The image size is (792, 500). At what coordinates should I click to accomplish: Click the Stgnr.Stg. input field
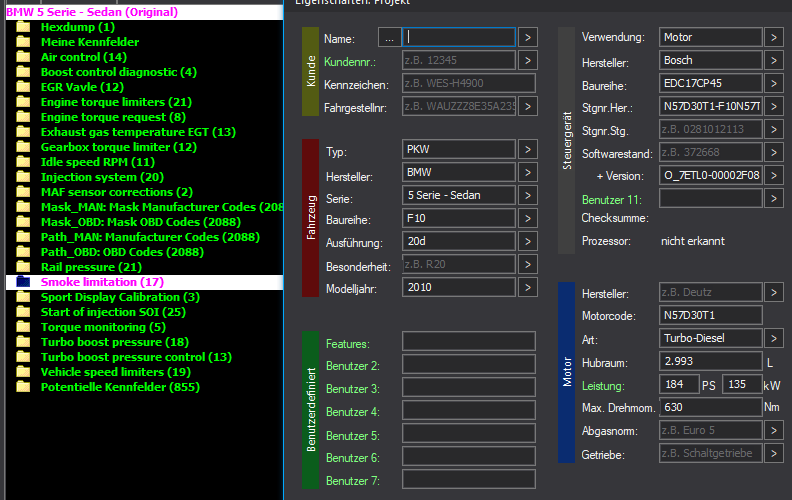pos(711,129)
